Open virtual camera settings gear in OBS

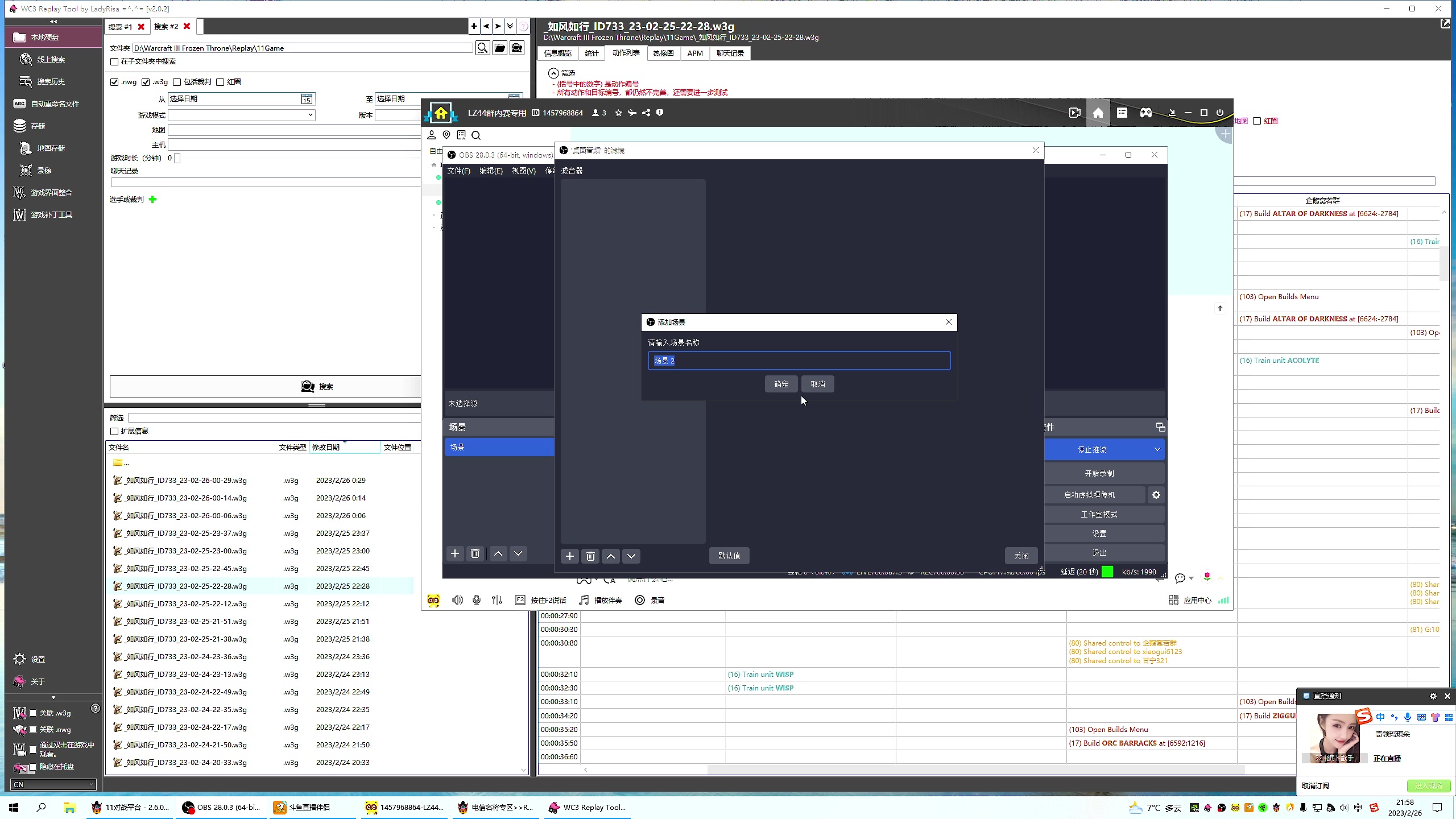(x=1156, y=495)
